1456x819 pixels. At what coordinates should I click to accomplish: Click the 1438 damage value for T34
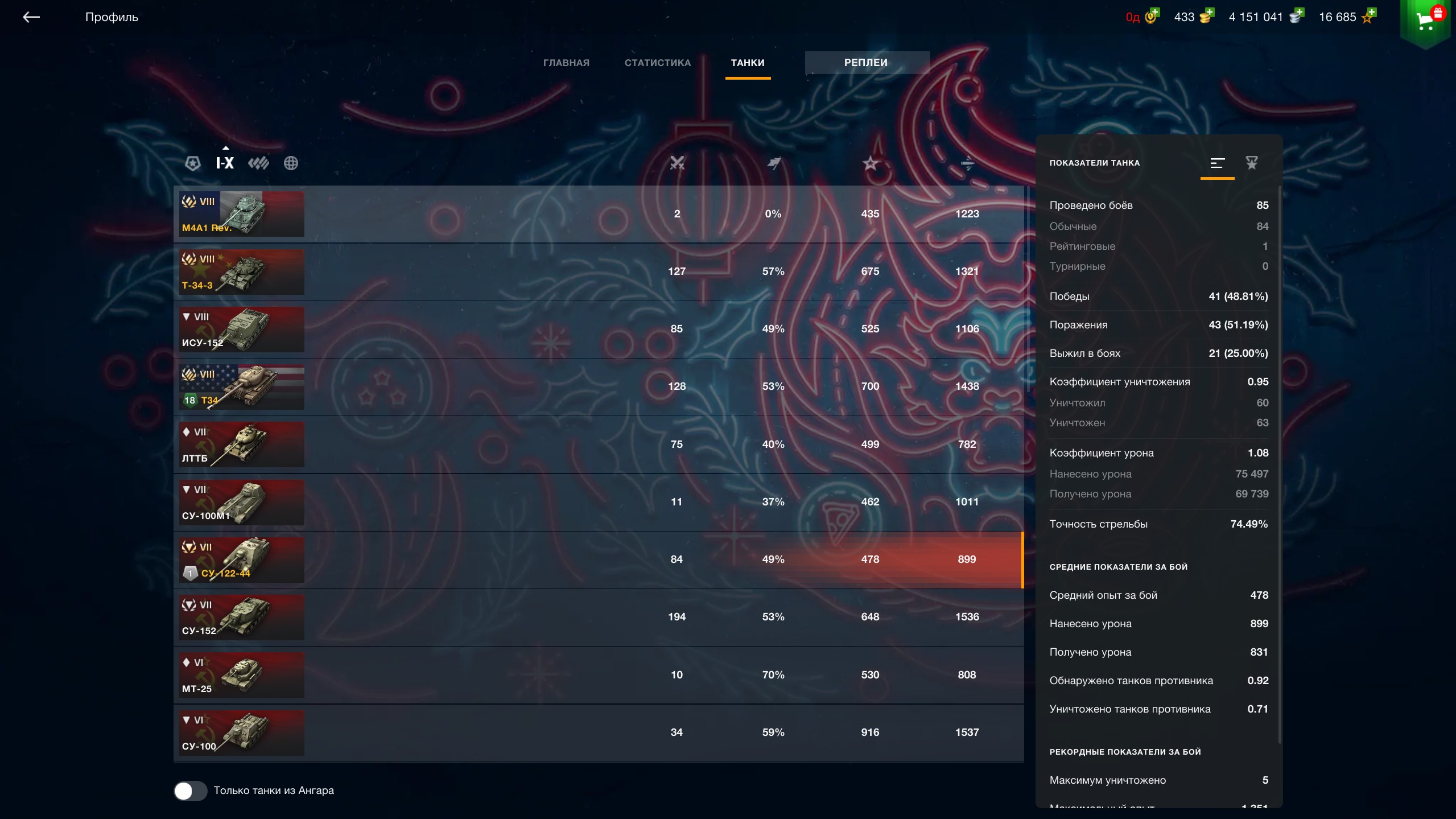coord(967,386)
